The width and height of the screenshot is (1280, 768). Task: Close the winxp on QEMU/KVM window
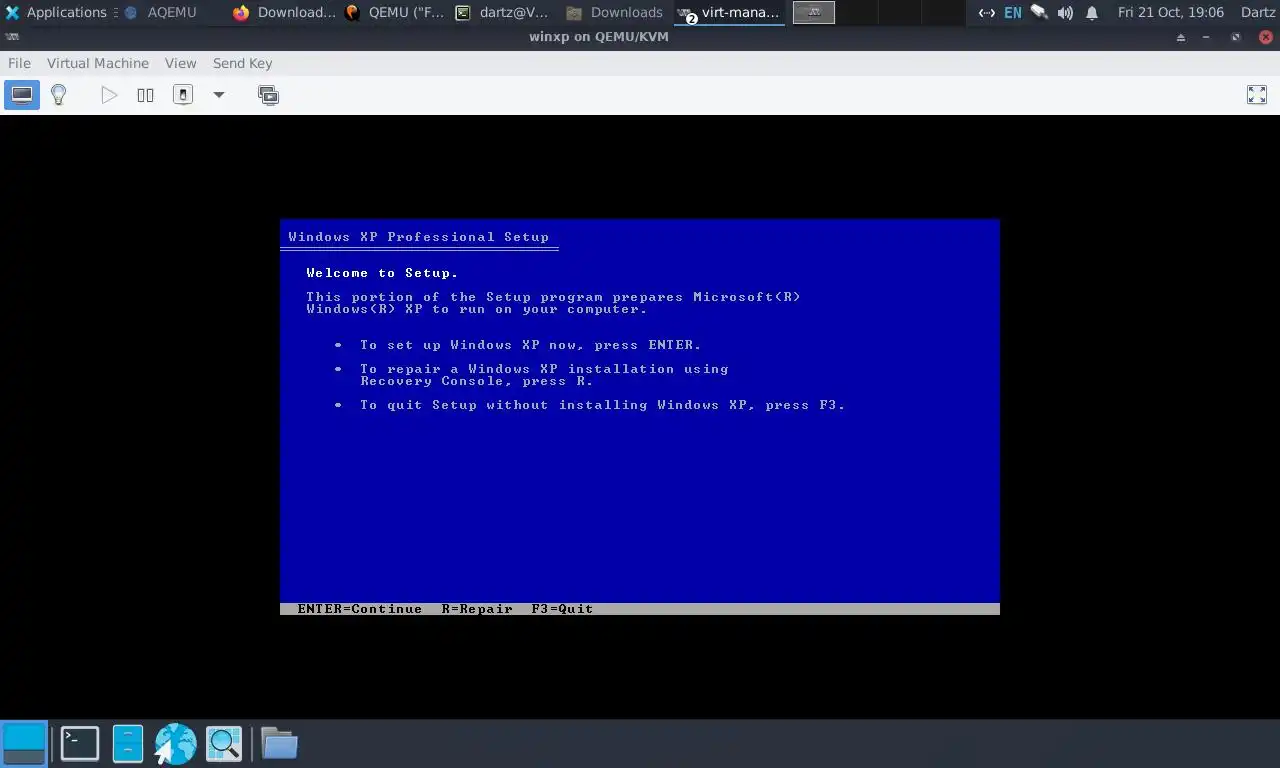click(1265, 37)
